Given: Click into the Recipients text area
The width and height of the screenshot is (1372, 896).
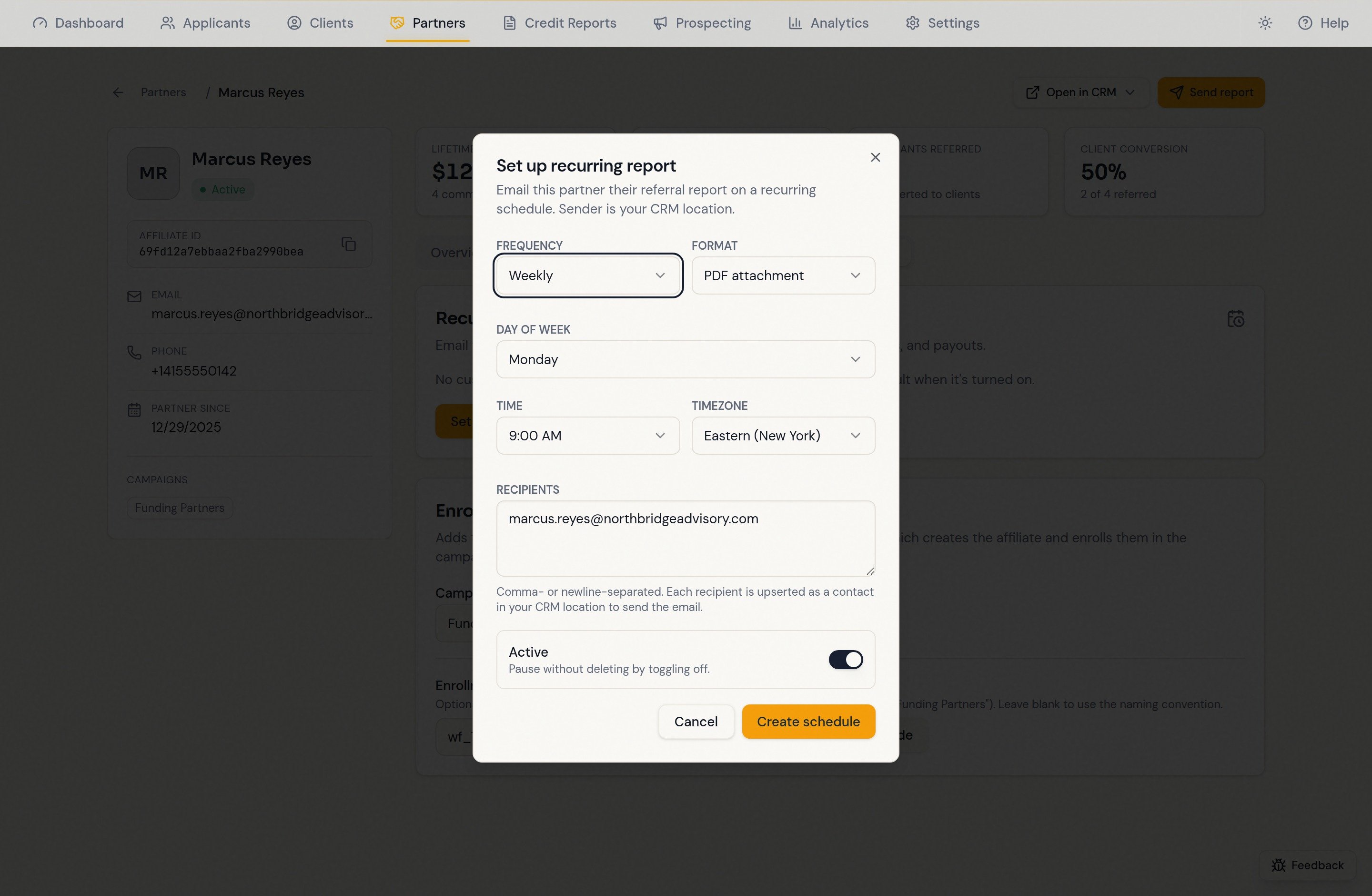Looking at the screenshot, I should pyautogui.click(x=686, y=539).
